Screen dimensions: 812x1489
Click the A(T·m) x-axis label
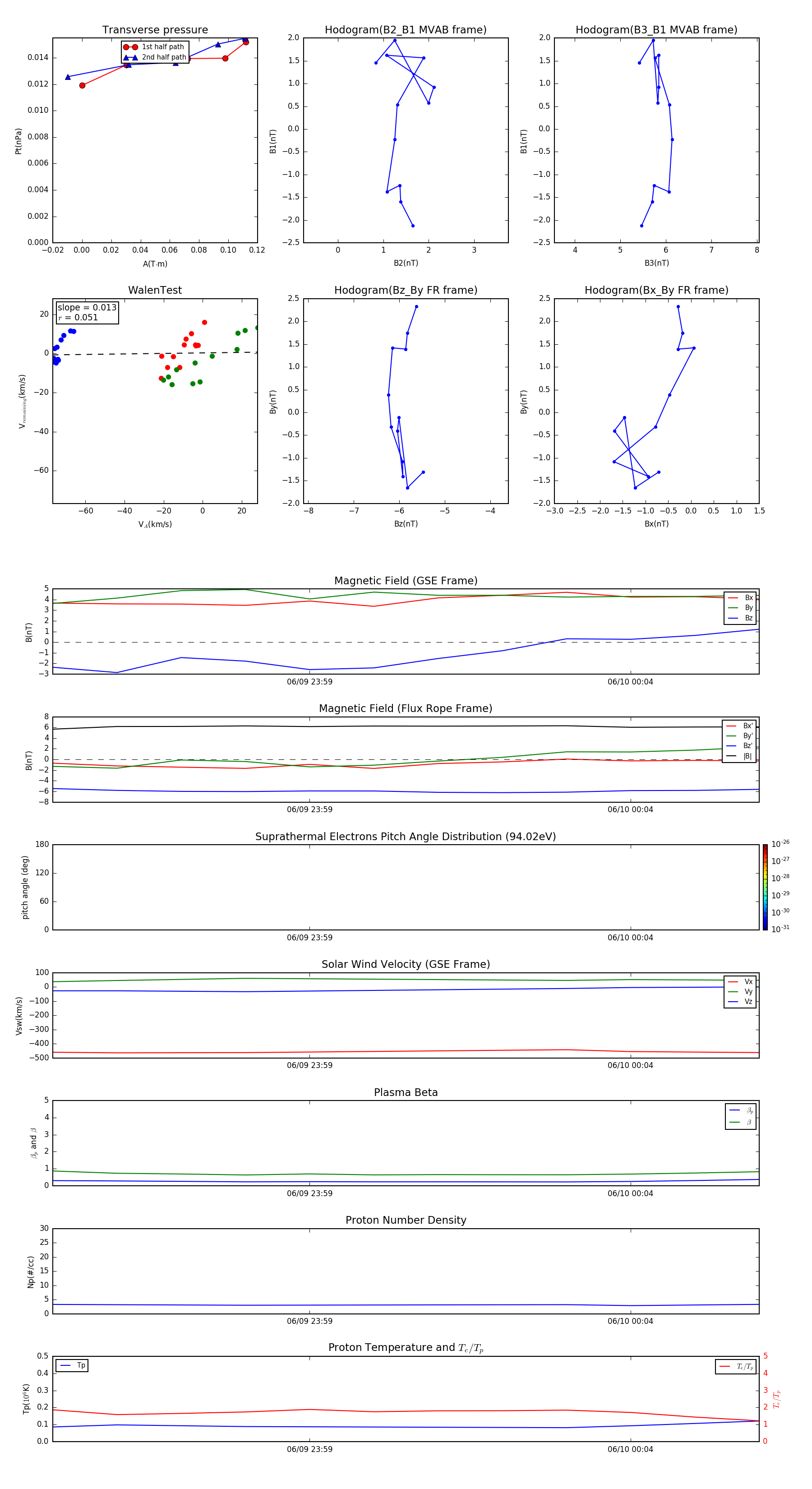pos(155,264)
